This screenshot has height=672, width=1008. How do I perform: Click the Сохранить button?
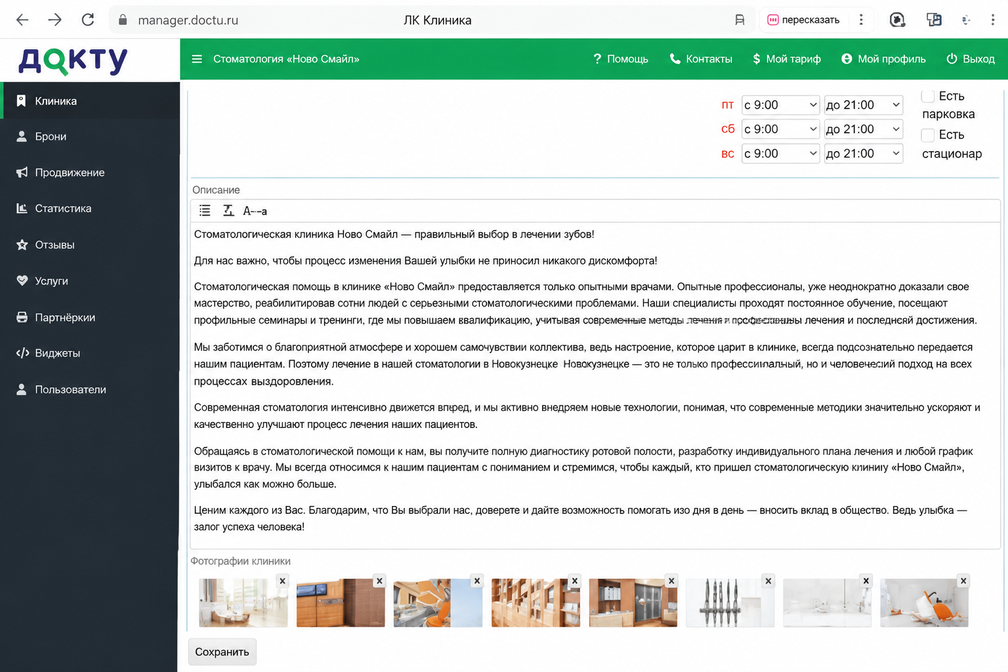222,652
